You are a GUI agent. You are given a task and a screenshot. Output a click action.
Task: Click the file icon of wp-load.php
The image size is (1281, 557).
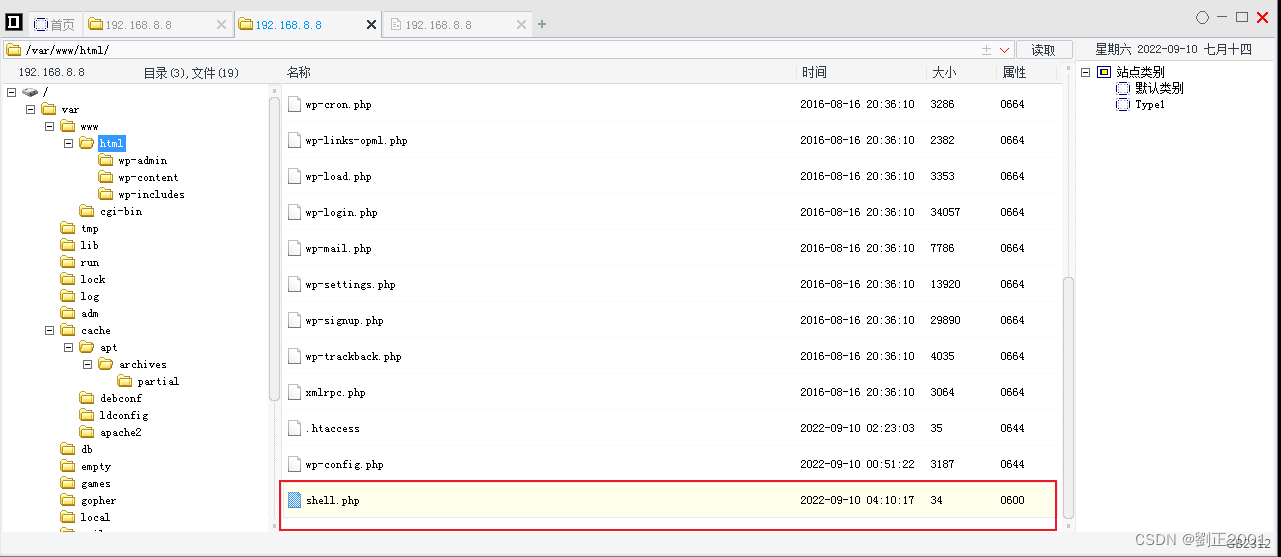point(294,176)
